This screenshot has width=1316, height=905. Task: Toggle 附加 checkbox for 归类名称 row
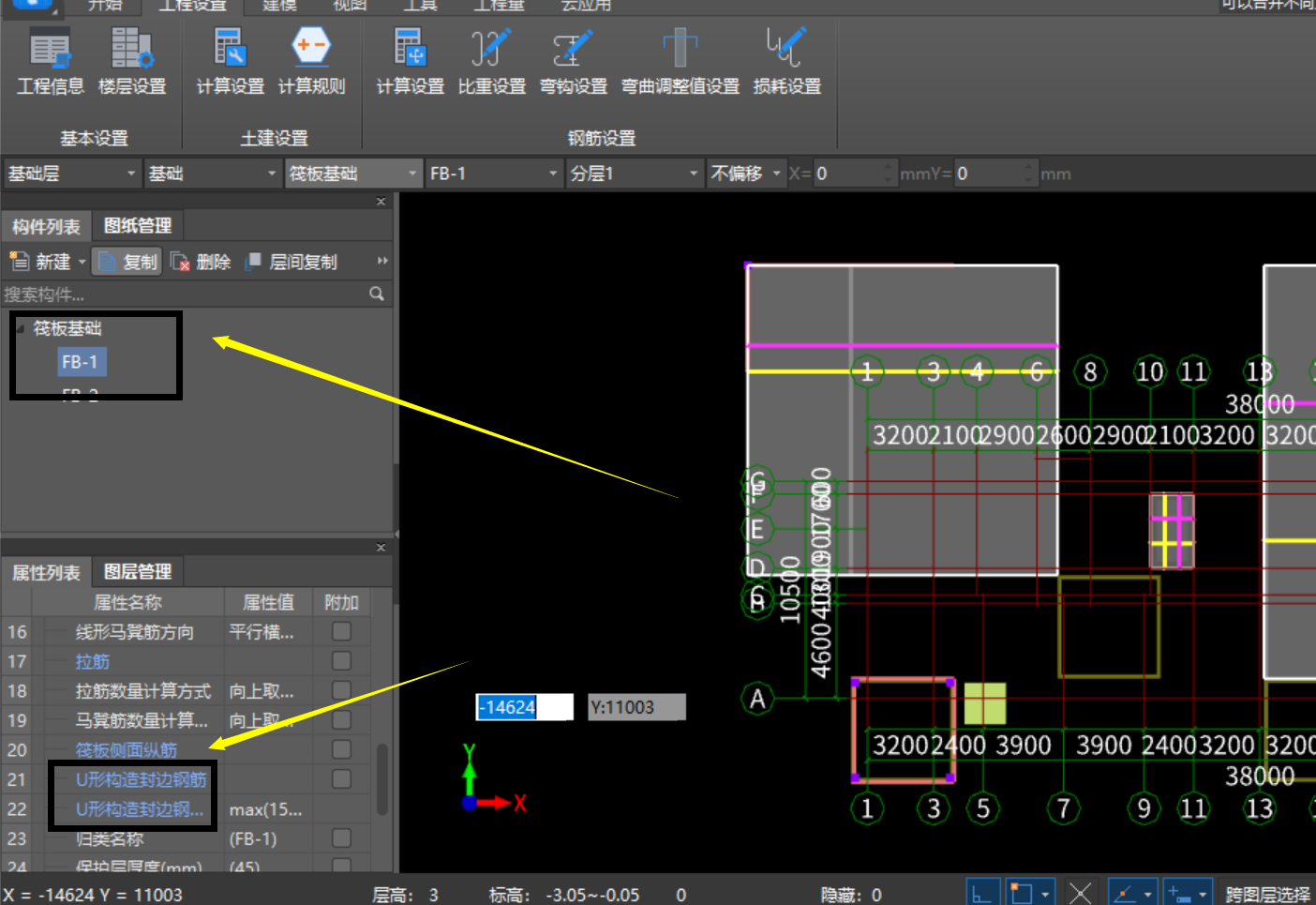(342, 838)
